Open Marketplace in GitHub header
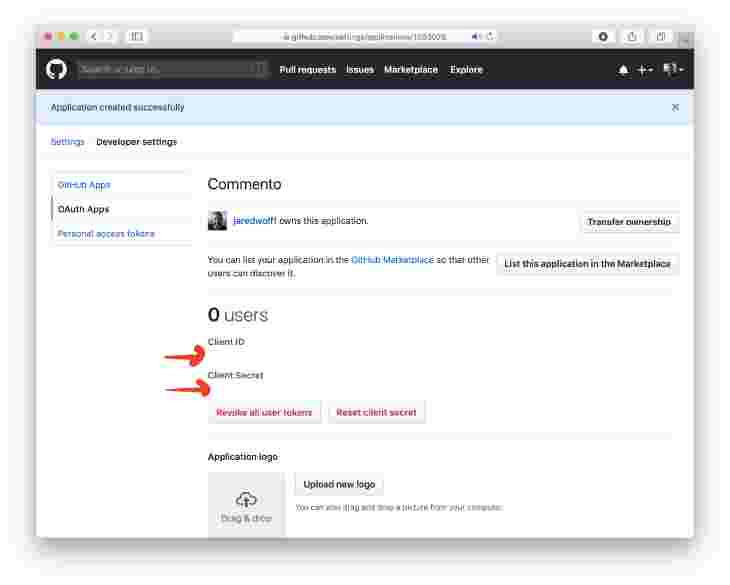The width and height of the screenshot is (730, 585). [x=411, y=69]
